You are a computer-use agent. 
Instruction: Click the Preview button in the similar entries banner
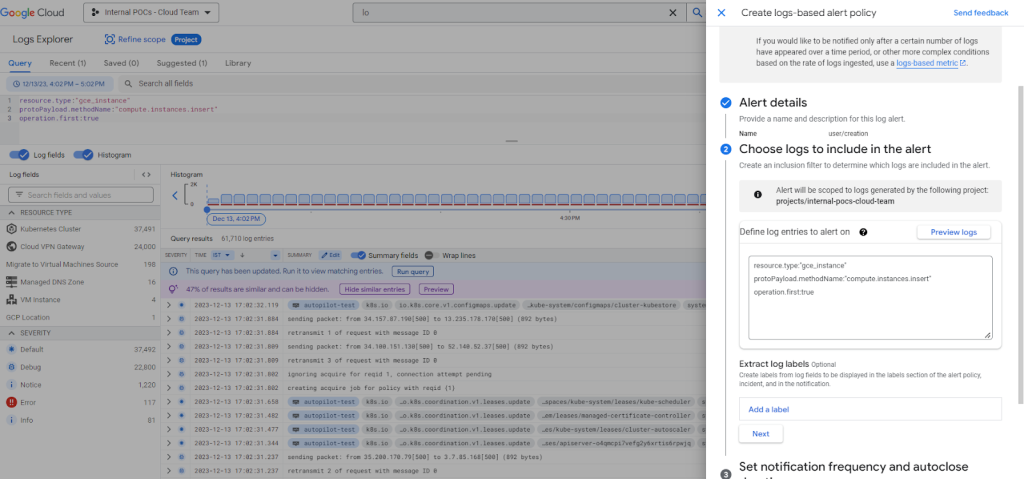(436, 289)
